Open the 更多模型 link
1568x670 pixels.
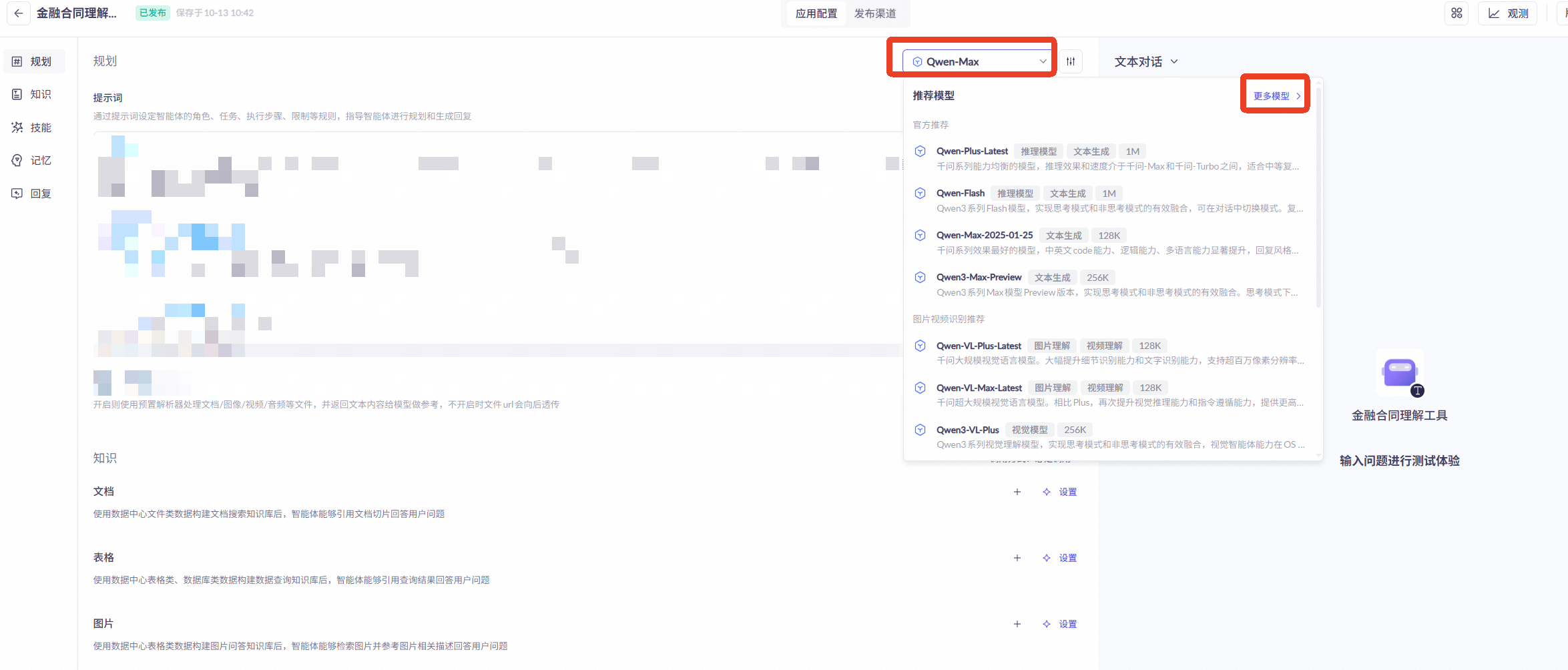click(1276, 96)
